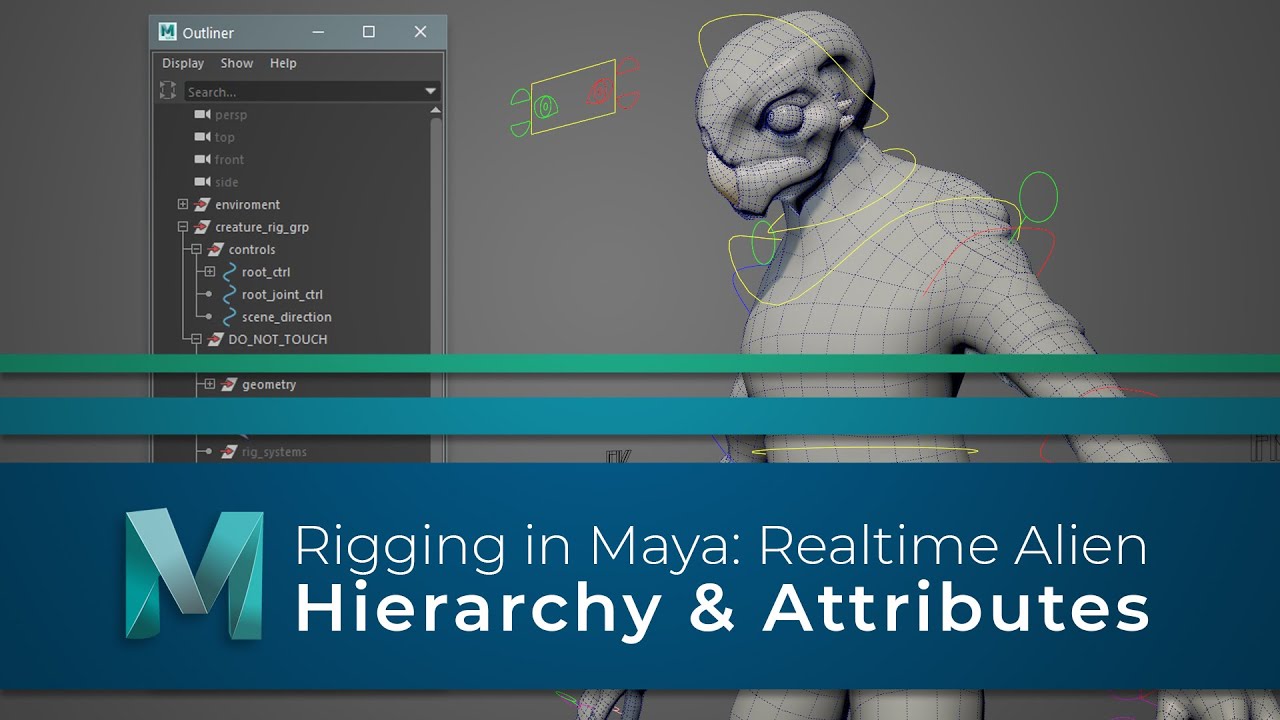Click the scene_direction NURBS curve icon

pyautogui.click(x=230, y=317)
